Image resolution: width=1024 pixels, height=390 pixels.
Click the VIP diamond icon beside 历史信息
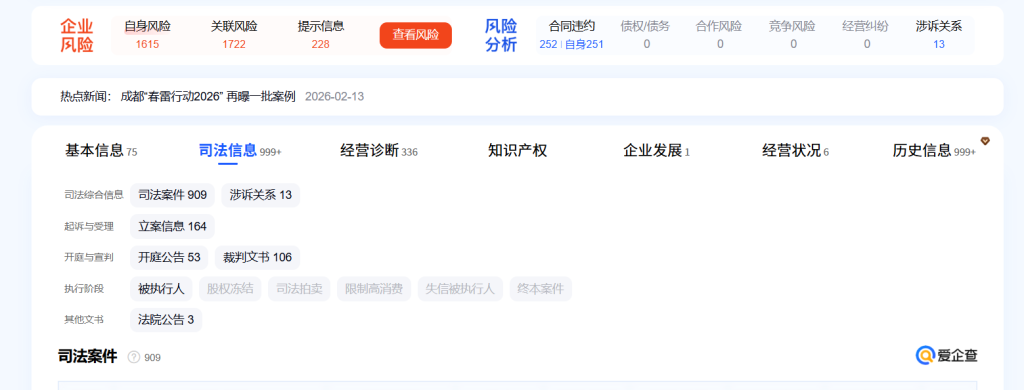[985, 140]
